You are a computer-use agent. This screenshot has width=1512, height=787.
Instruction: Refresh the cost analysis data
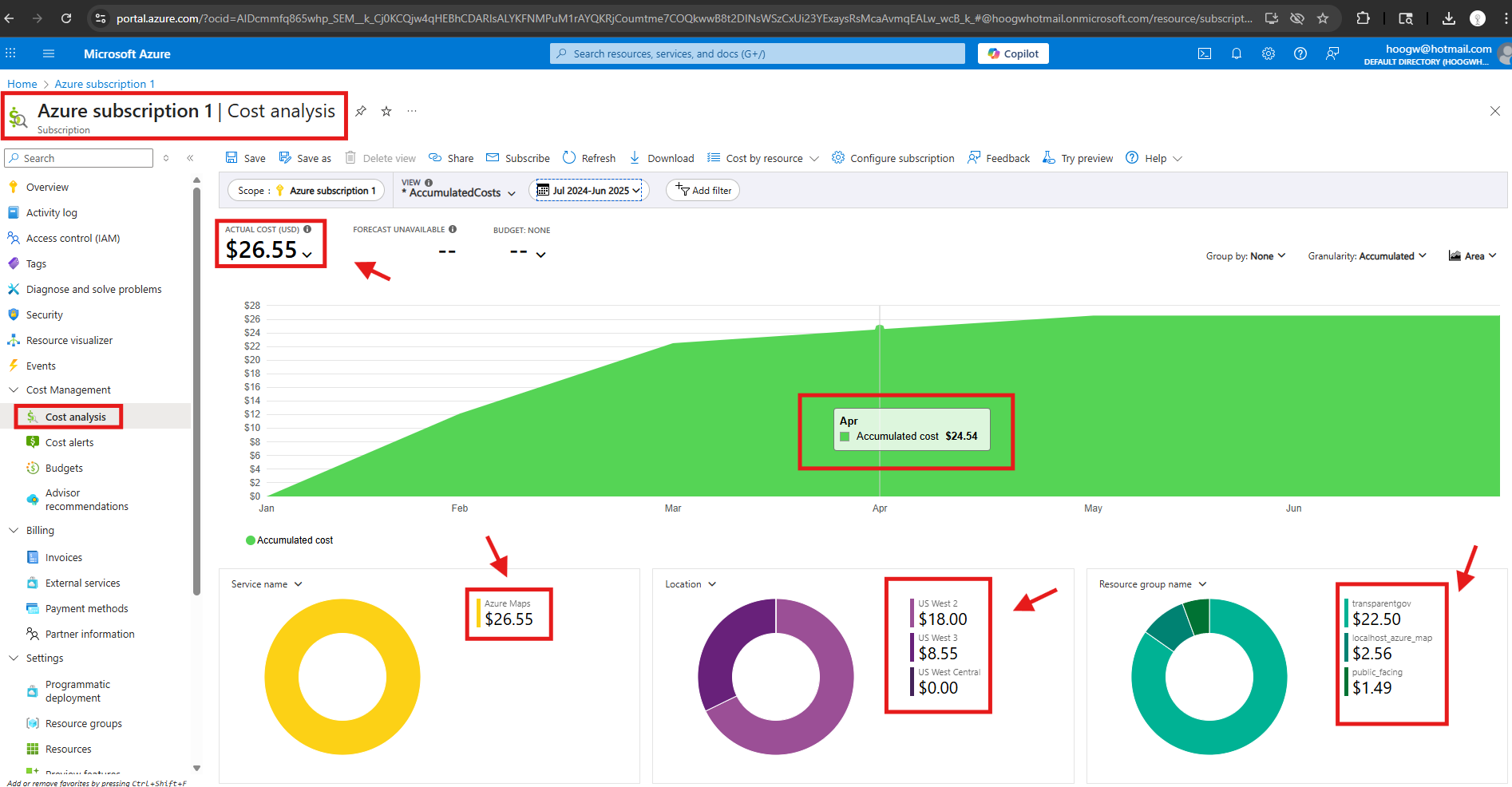pos(589,158)
